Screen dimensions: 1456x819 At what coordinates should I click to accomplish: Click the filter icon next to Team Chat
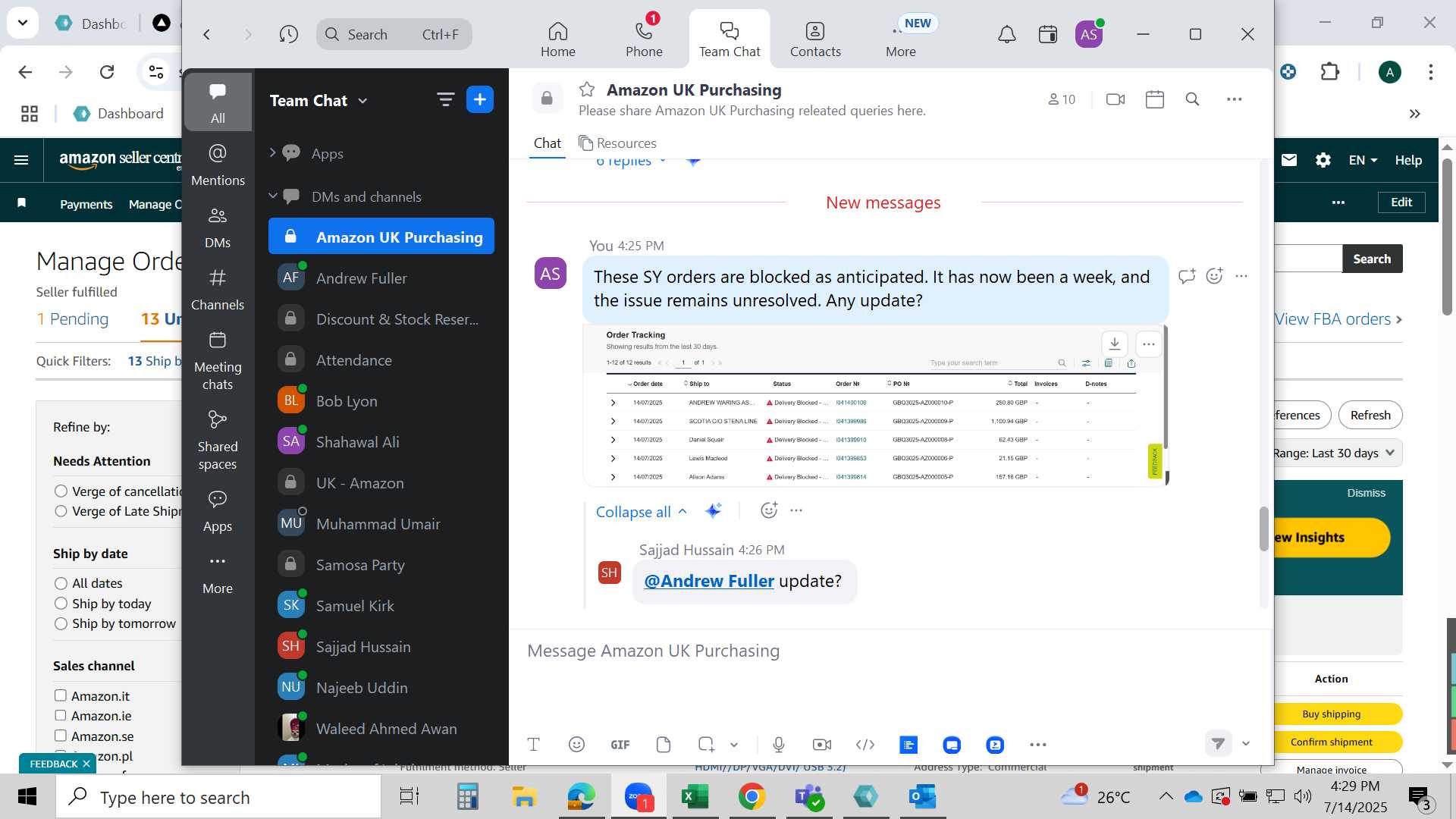445,99
